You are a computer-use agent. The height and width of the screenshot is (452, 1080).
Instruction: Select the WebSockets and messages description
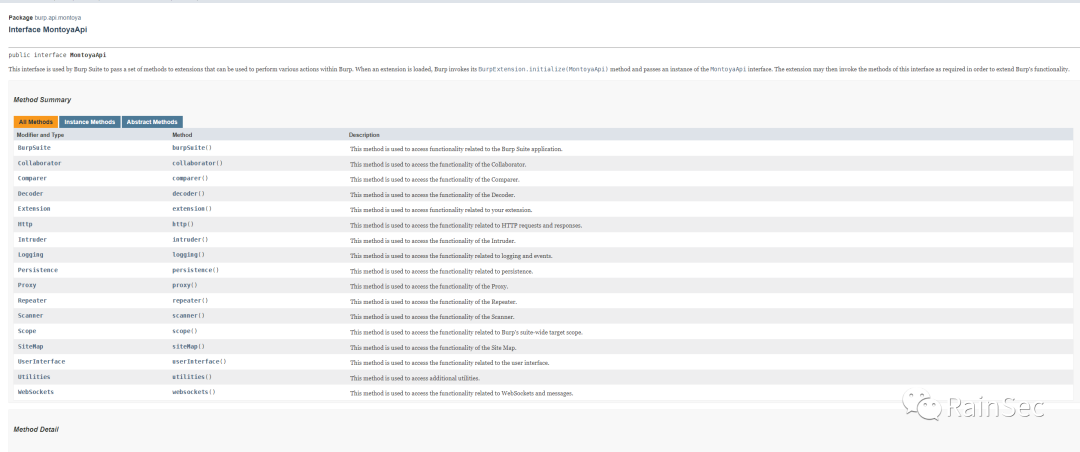pos(461,393)
